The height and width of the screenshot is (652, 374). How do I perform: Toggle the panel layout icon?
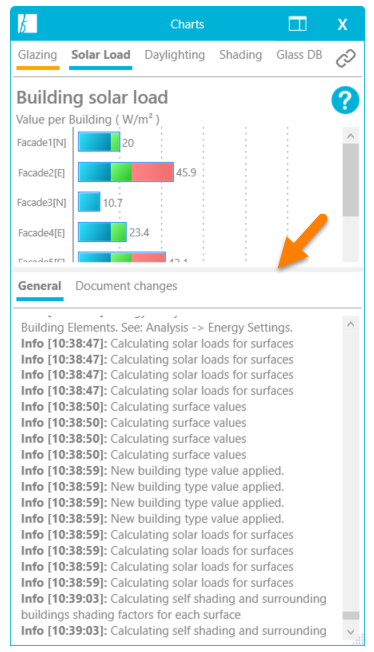pyautogui.click(x=297, y=24)
